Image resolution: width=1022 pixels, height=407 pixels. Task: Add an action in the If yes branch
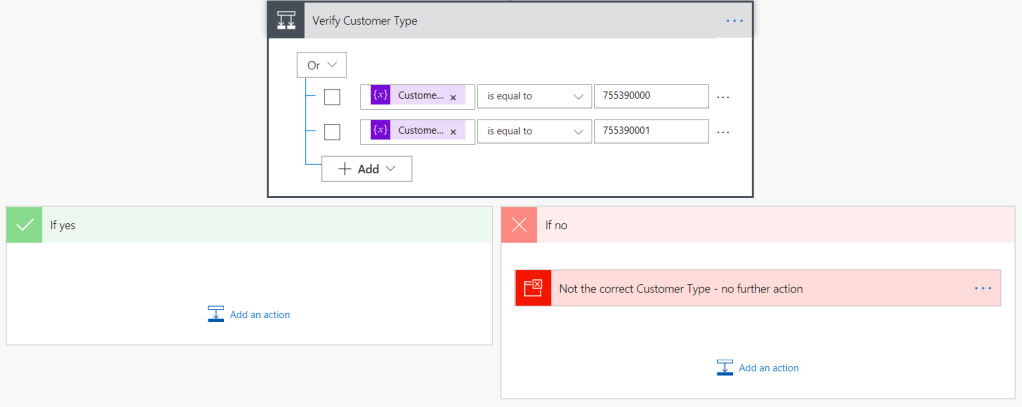(x=249, y=314)
